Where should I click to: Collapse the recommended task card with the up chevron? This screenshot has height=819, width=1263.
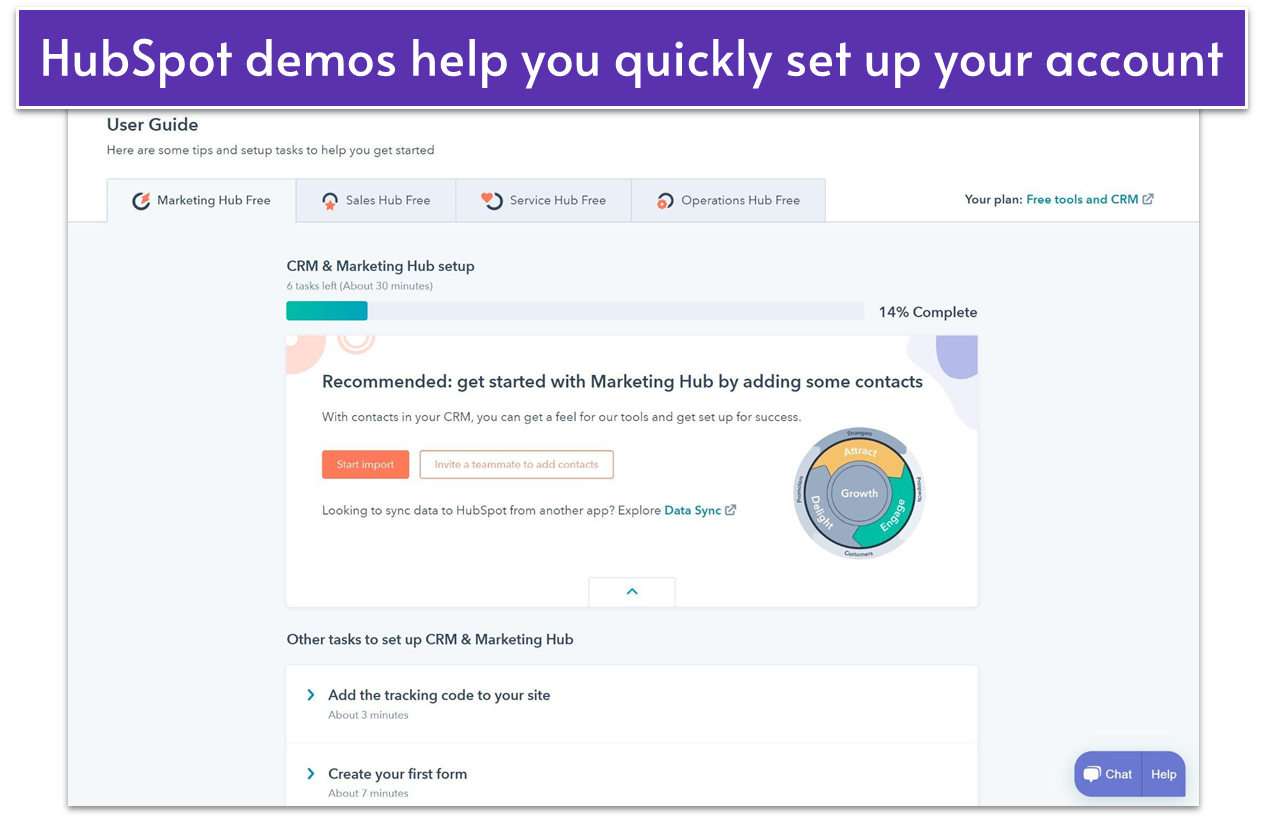click(x=632, y=592)
